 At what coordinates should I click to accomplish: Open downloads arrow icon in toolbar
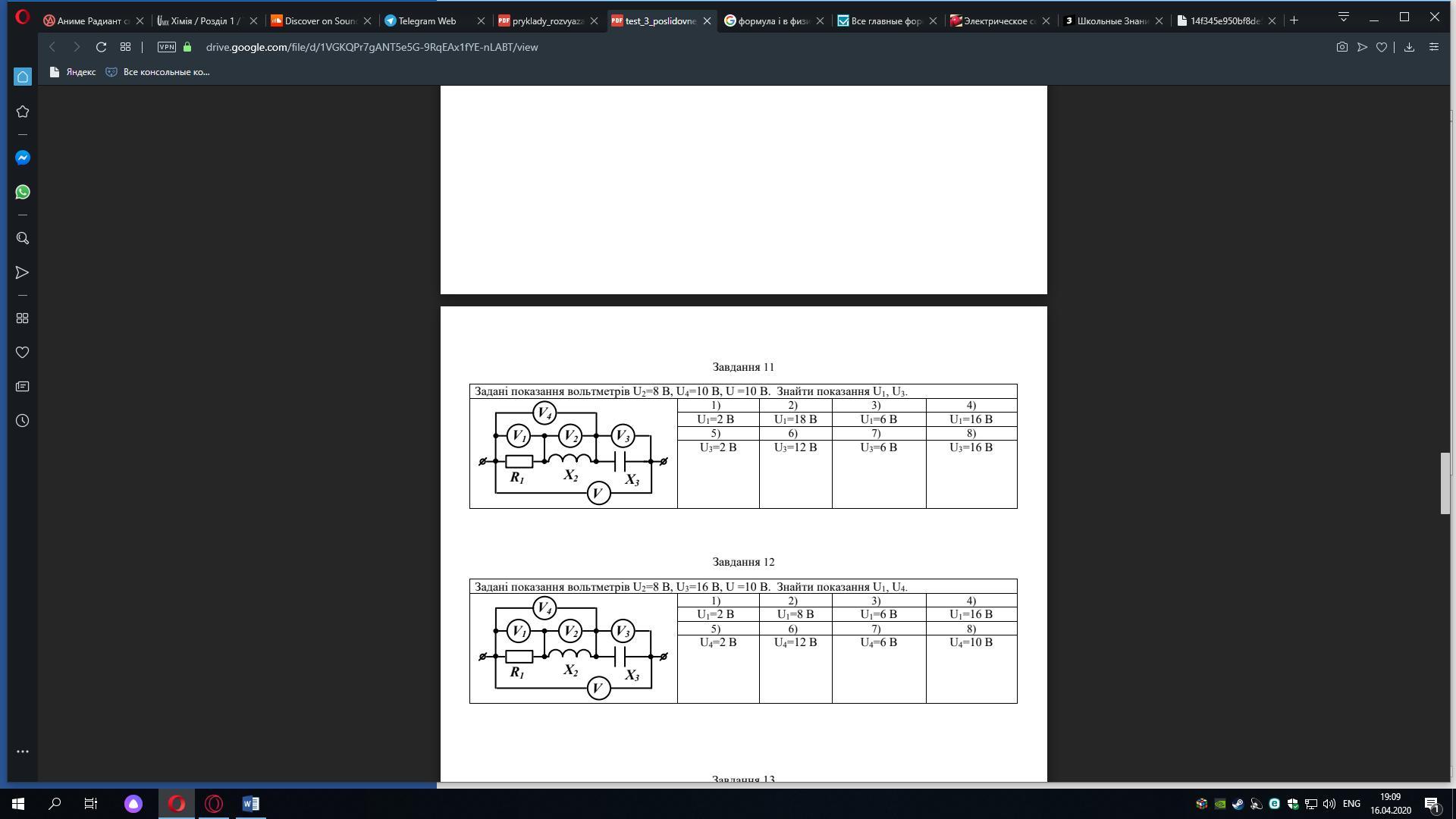(x=1409, y=47)
